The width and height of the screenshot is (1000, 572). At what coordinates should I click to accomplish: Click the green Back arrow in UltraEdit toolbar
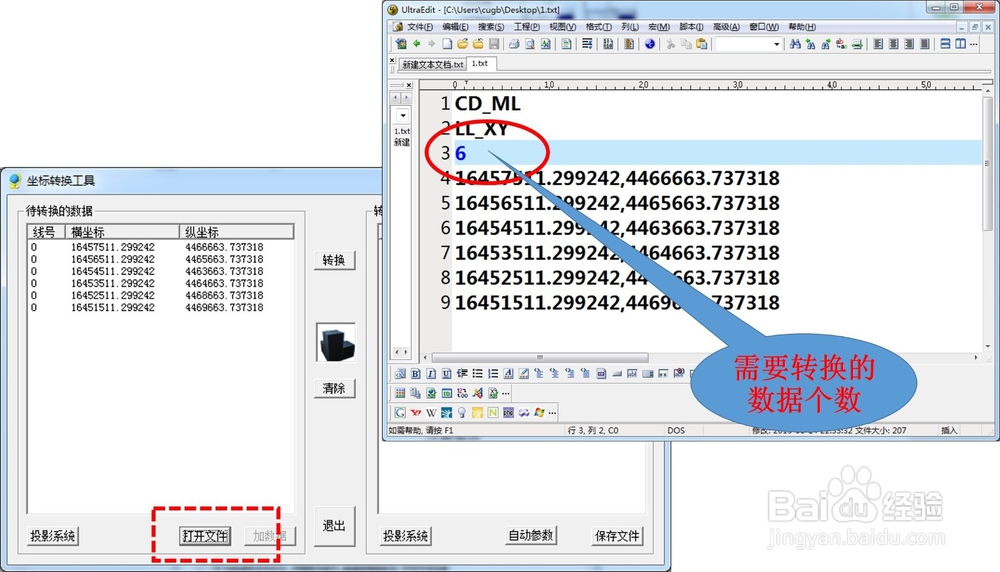click(416, 44)
